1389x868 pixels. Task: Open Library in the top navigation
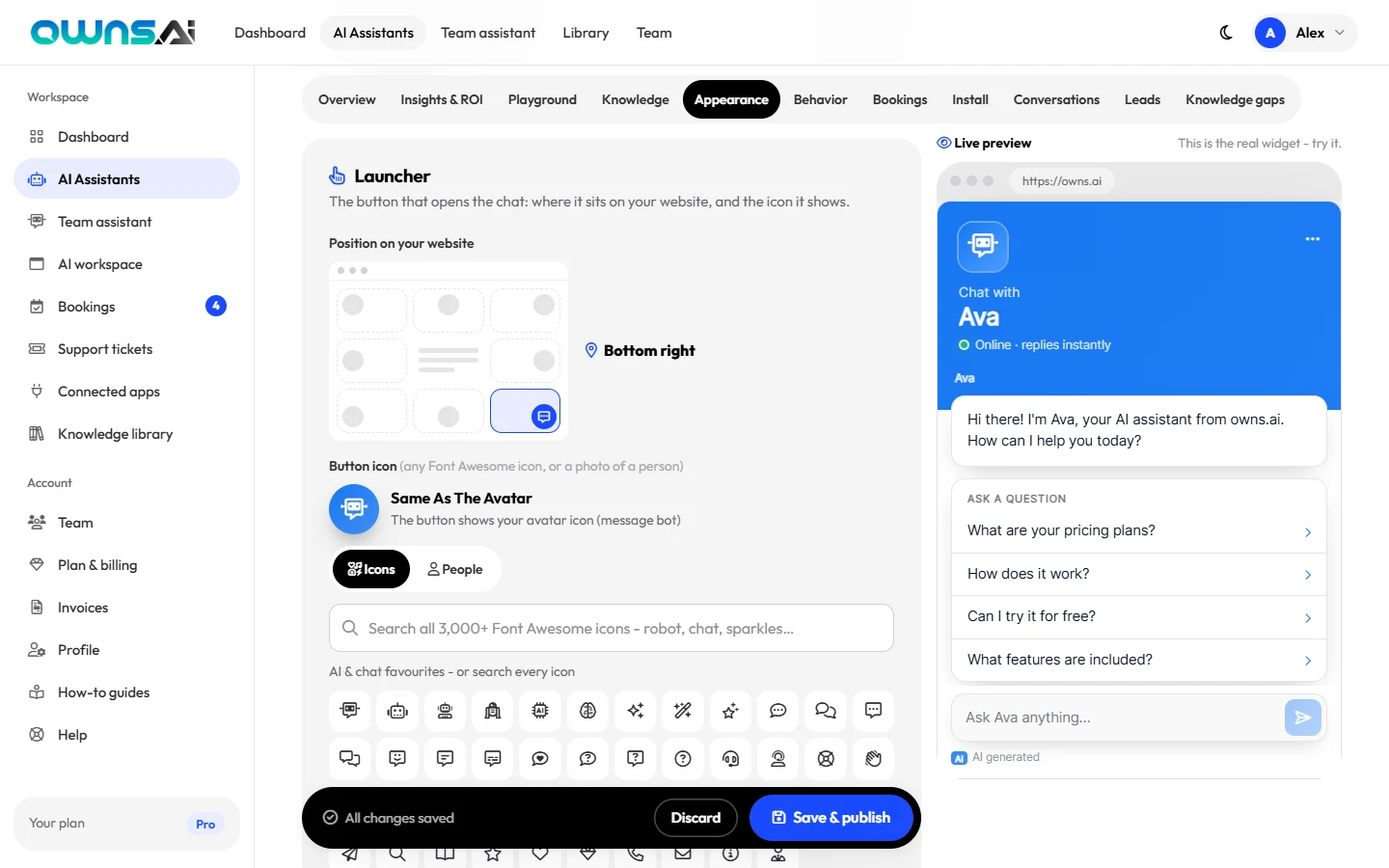[586, 33]
